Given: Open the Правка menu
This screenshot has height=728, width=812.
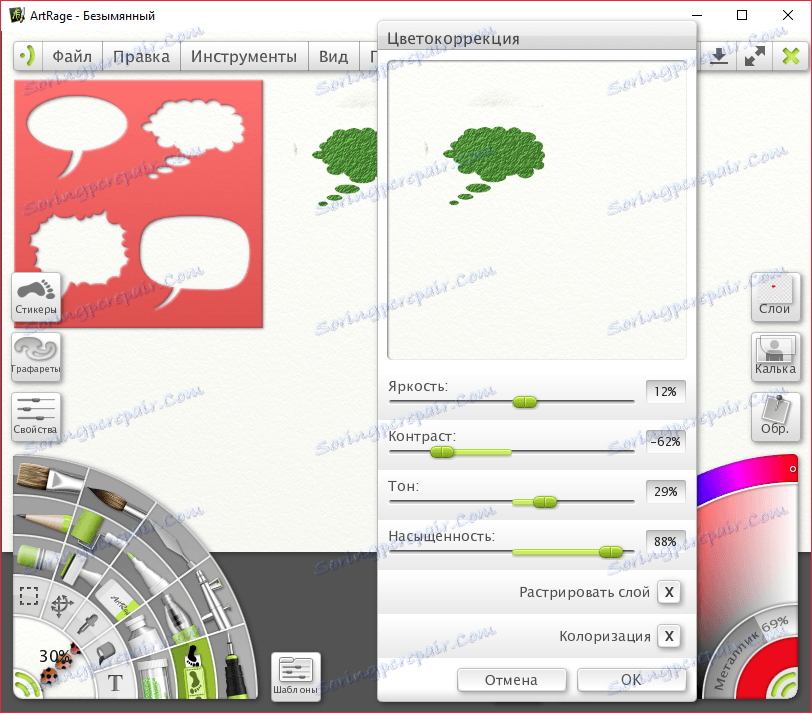Looking at the screenshot, I should 141,56.
